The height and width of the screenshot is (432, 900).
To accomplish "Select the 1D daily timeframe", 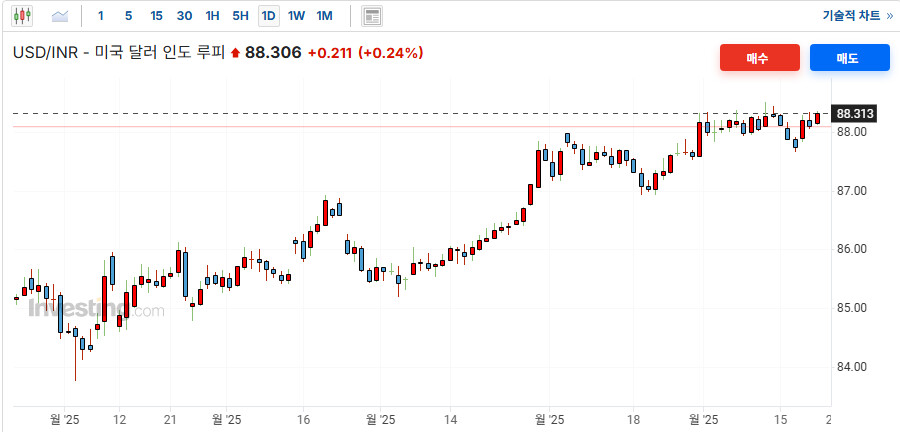I will pos(268,16).
